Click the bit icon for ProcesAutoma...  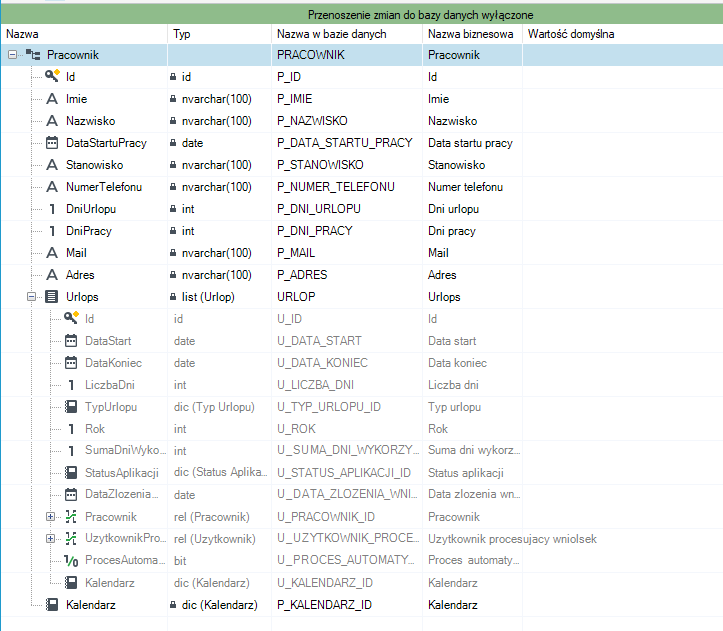[x=71, y=560]
